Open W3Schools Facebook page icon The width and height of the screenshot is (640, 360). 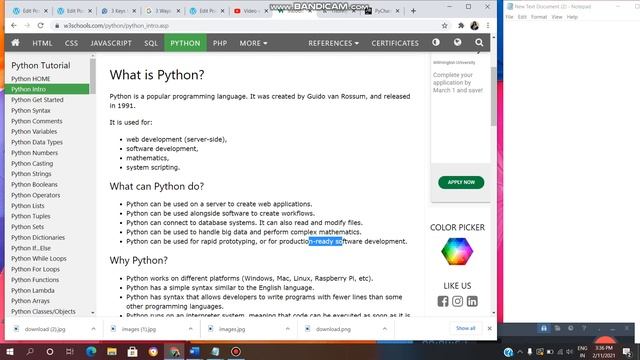click(x=443, y=301)
